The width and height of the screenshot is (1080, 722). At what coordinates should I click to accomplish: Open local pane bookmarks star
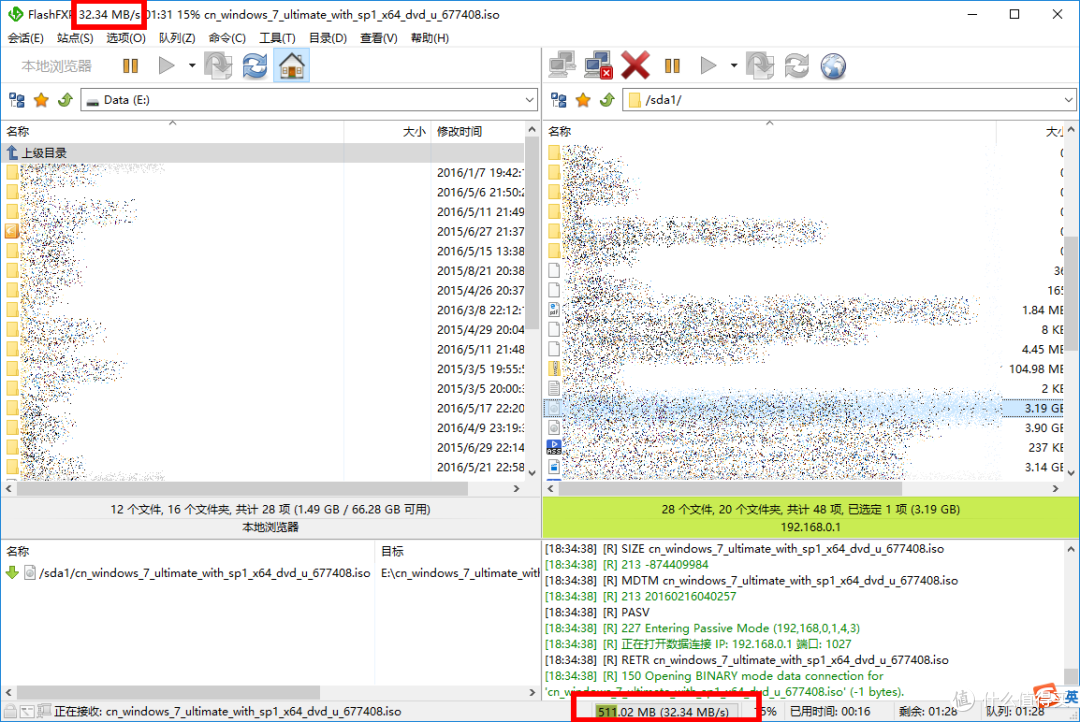click(x=41, y=101)
